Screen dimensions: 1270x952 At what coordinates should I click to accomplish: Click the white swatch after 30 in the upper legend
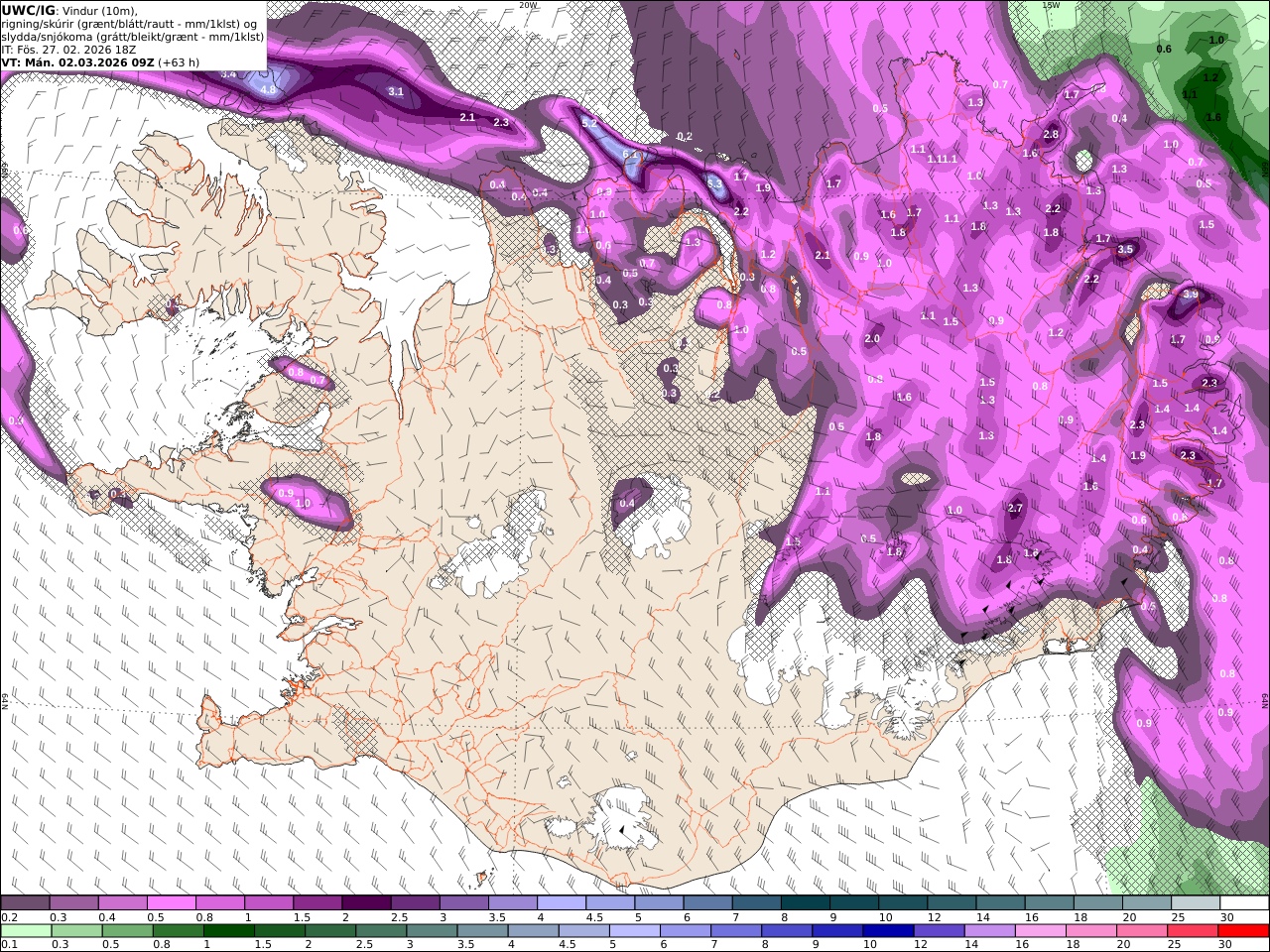(1243, 903)
